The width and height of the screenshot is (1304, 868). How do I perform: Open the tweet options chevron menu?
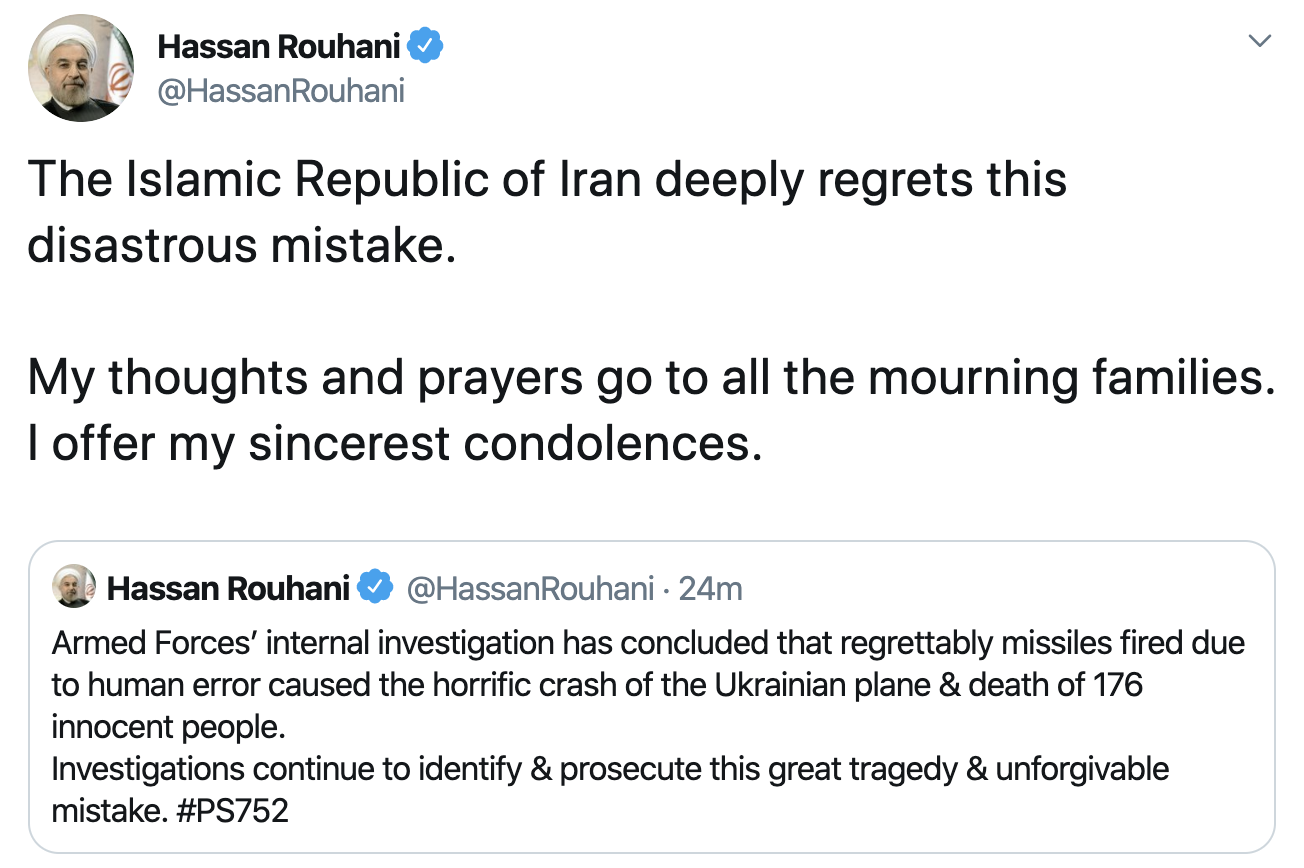[1261, 42]
